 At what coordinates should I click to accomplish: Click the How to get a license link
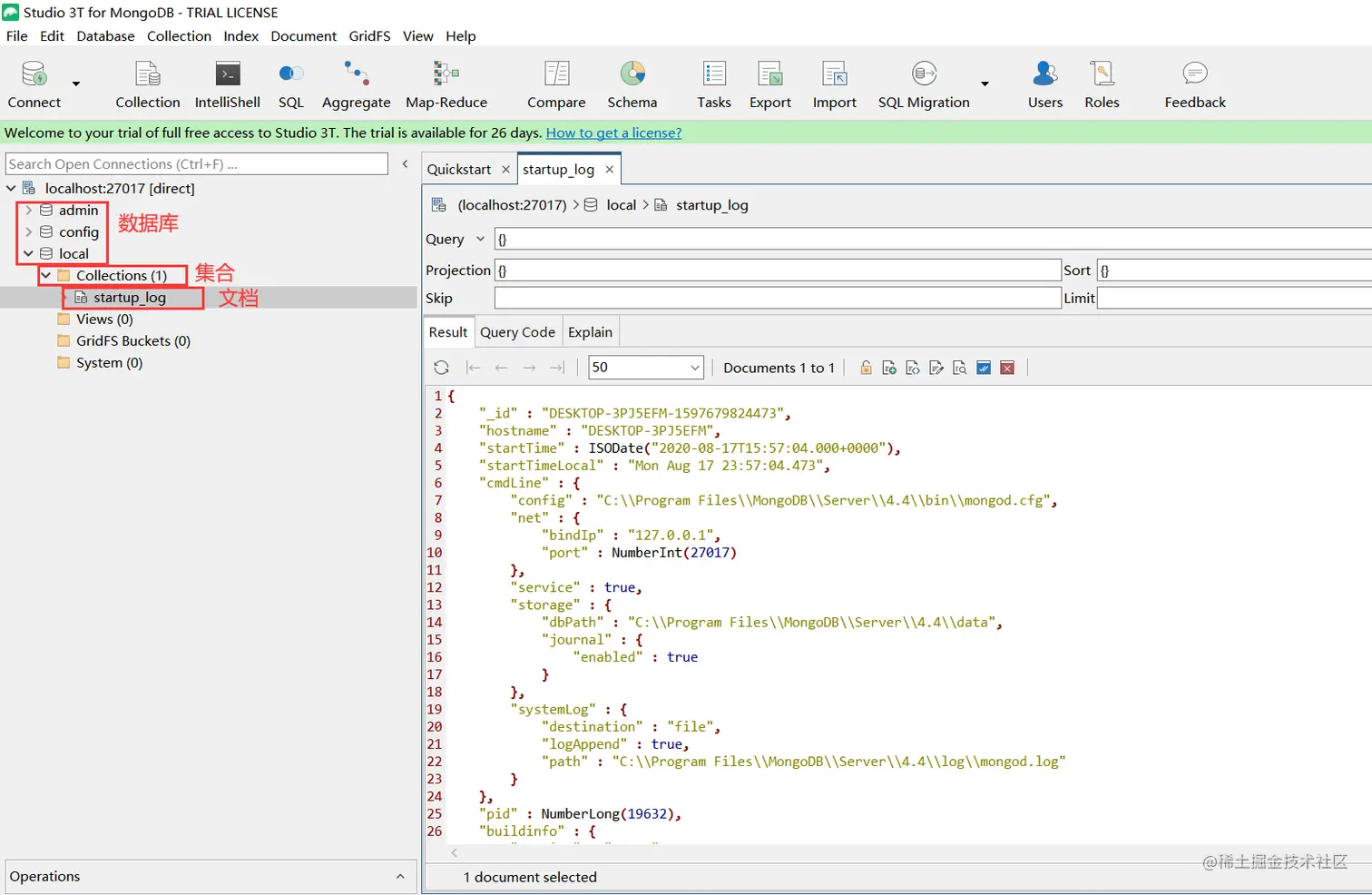613,133
